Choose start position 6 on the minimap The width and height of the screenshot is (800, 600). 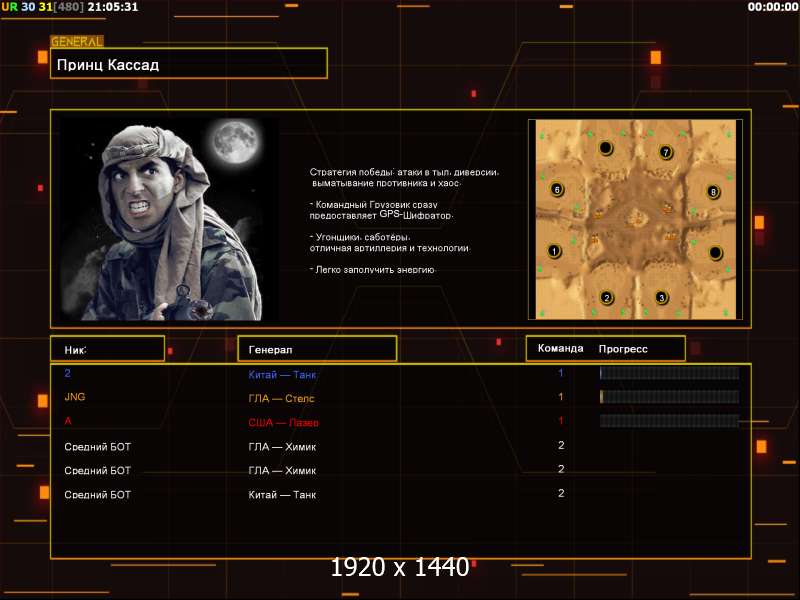click(x=557, y=189)
